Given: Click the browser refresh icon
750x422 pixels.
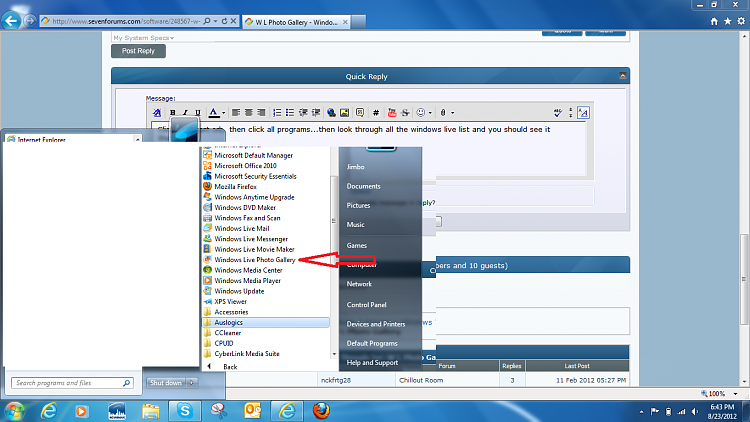Looking at the screenshot, I should tap(224, 21).
